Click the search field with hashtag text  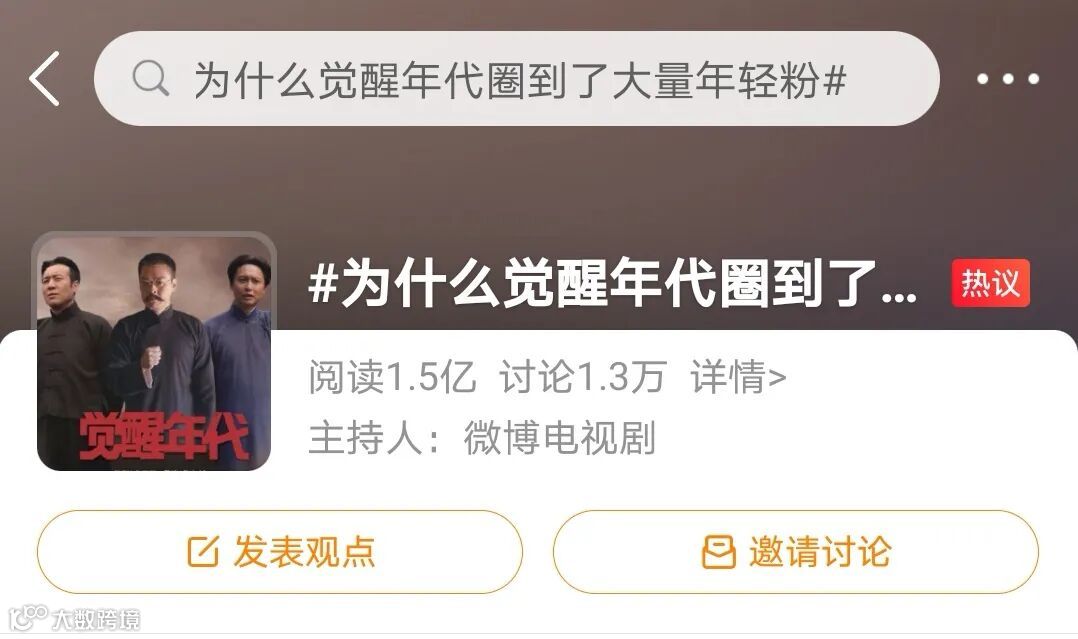(516, 78)
